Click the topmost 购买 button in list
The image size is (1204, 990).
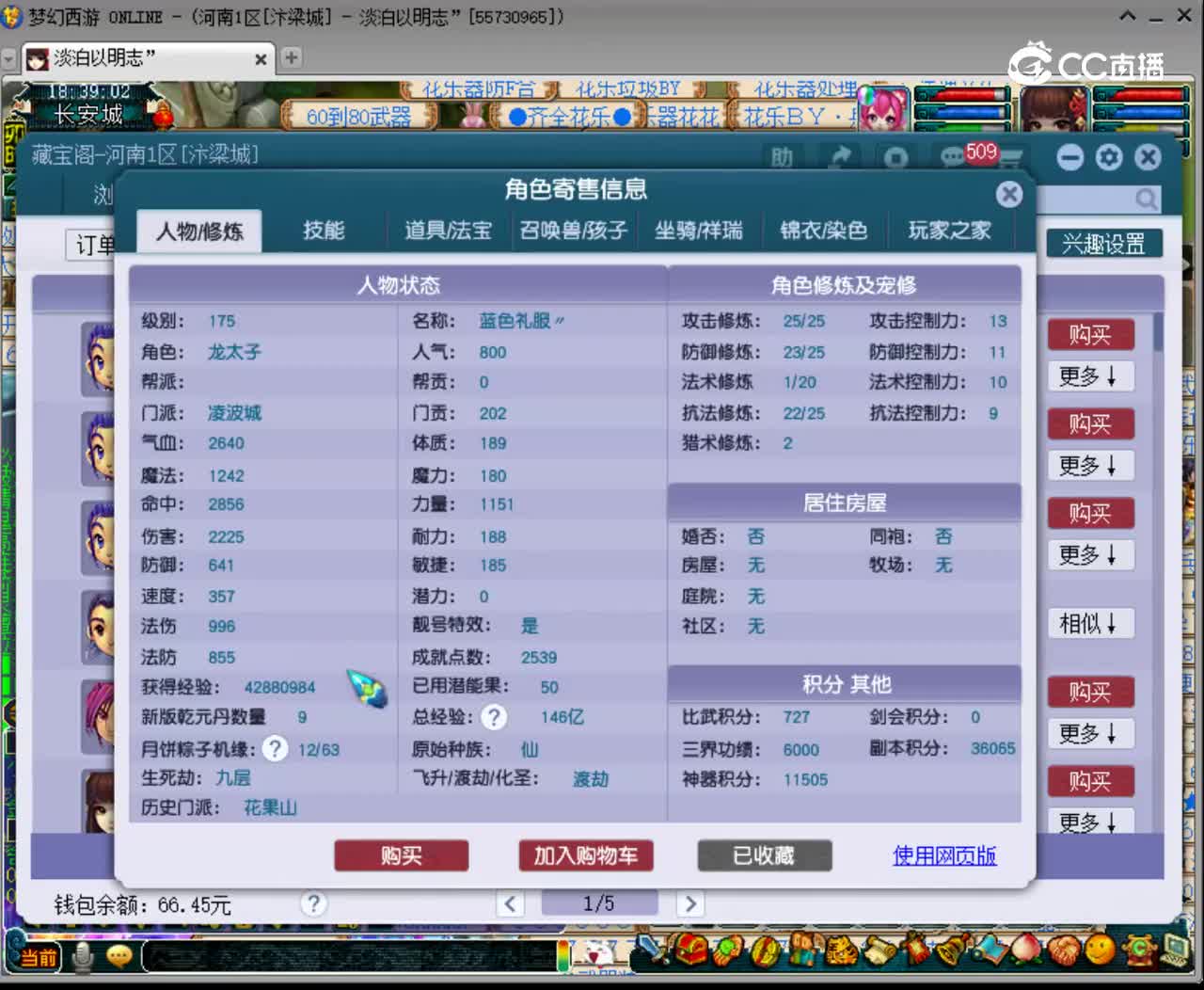click(x=1090, y=335)
